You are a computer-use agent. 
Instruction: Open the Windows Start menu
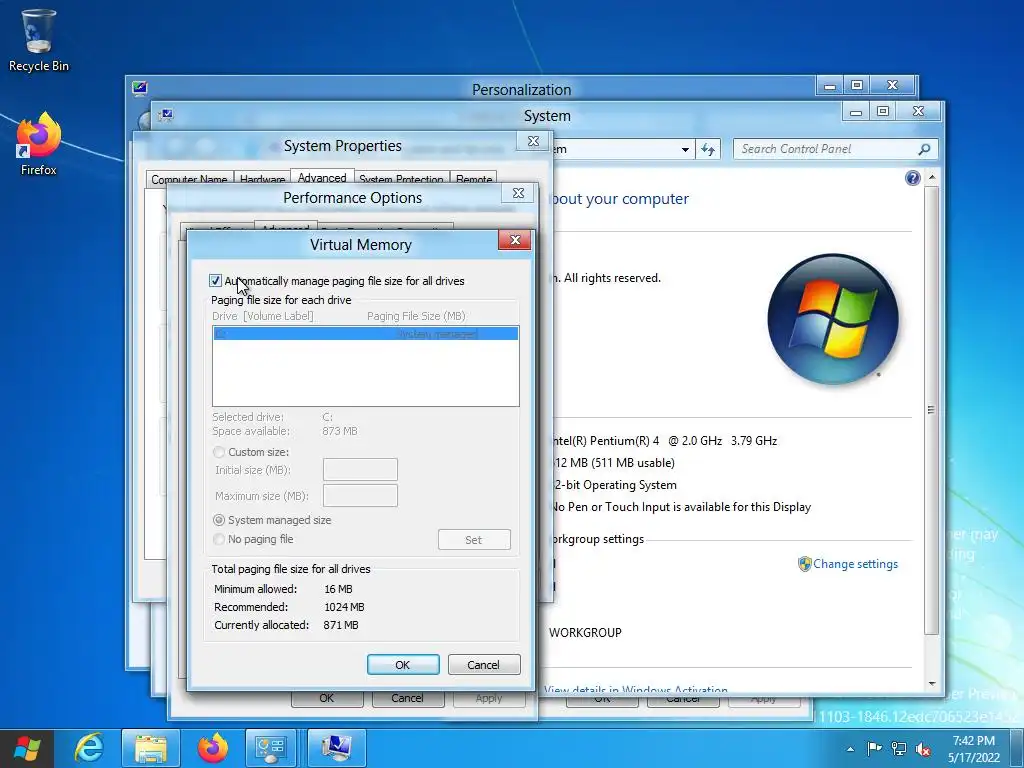pyautogui.click(x=27, y=748)
